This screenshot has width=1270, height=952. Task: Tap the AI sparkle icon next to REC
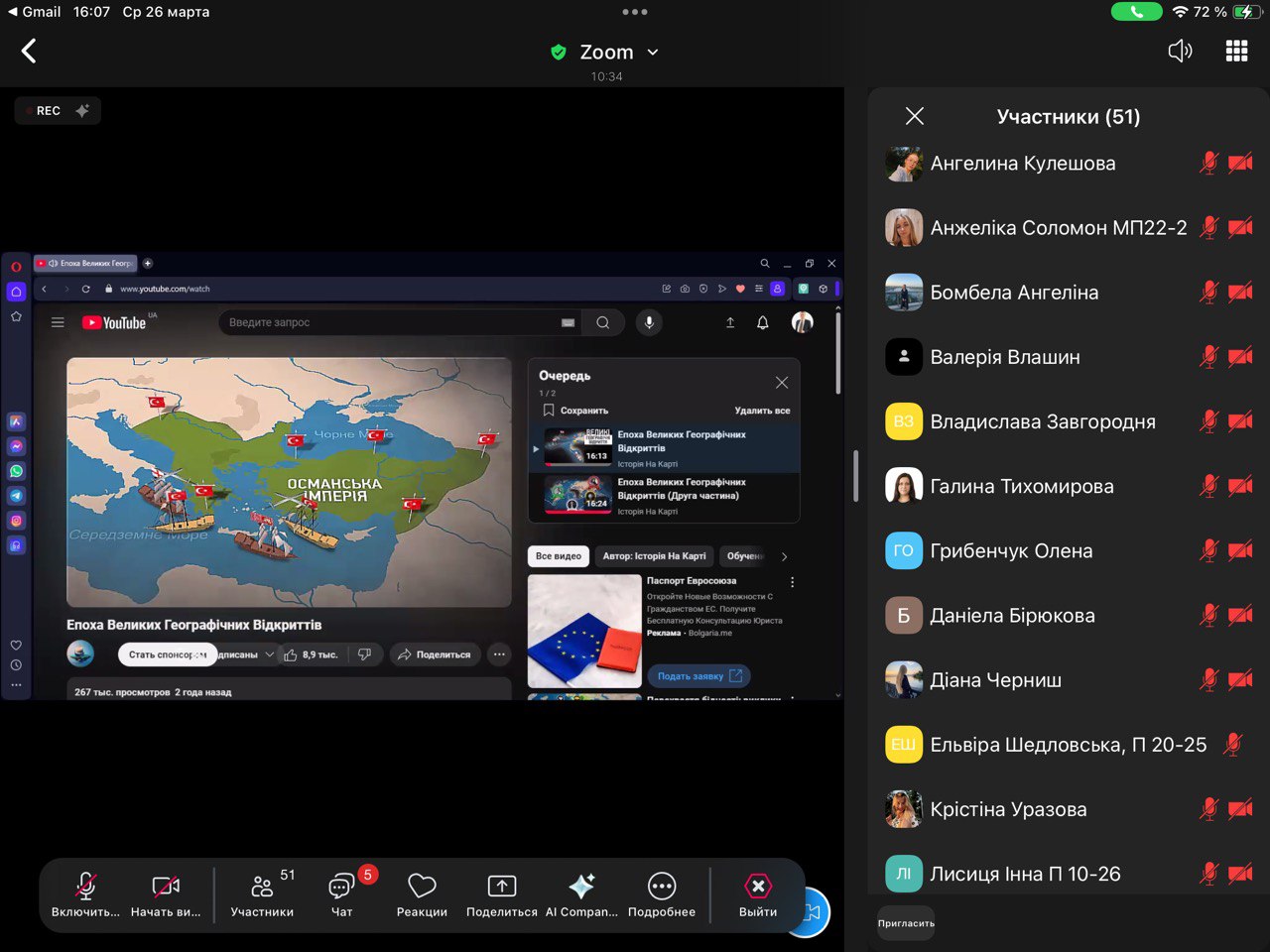tap(82, 111)
